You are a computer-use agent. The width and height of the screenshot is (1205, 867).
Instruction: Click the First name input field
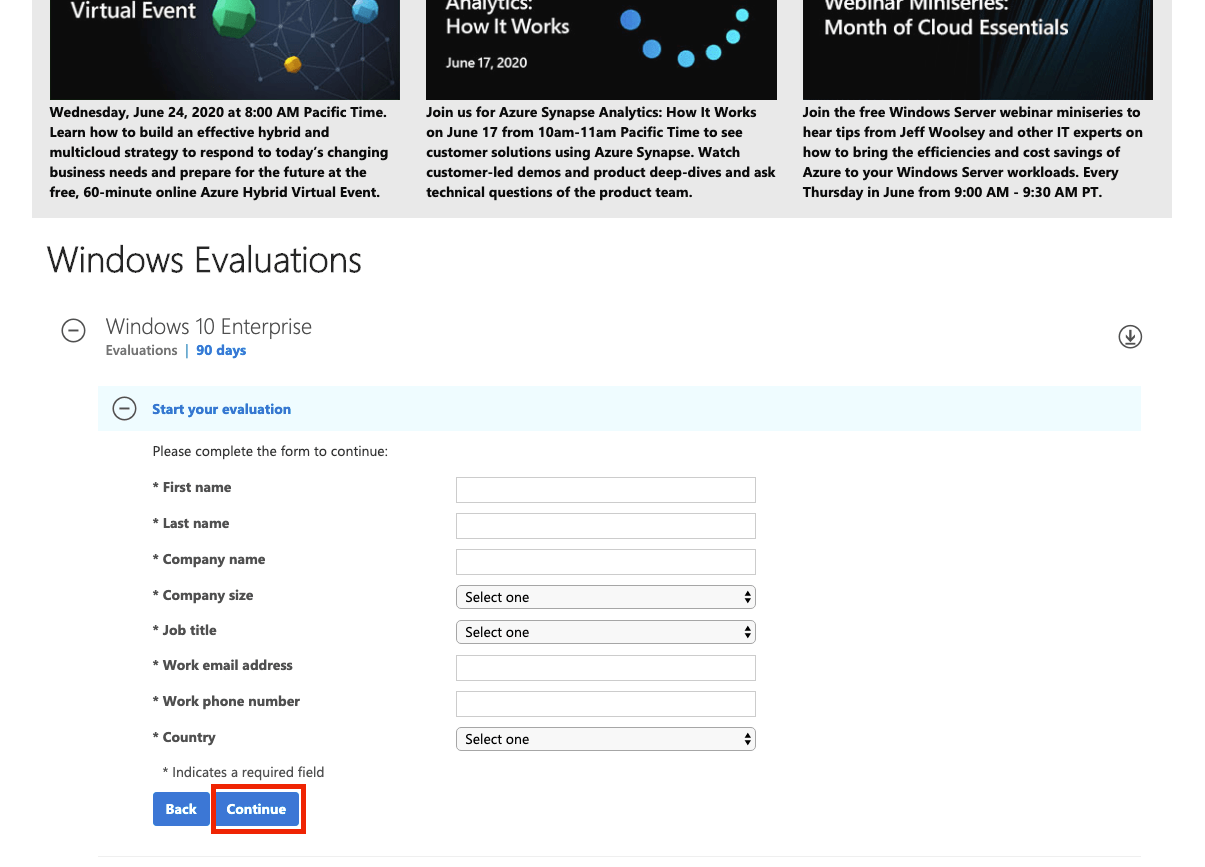tap(605, 490)
